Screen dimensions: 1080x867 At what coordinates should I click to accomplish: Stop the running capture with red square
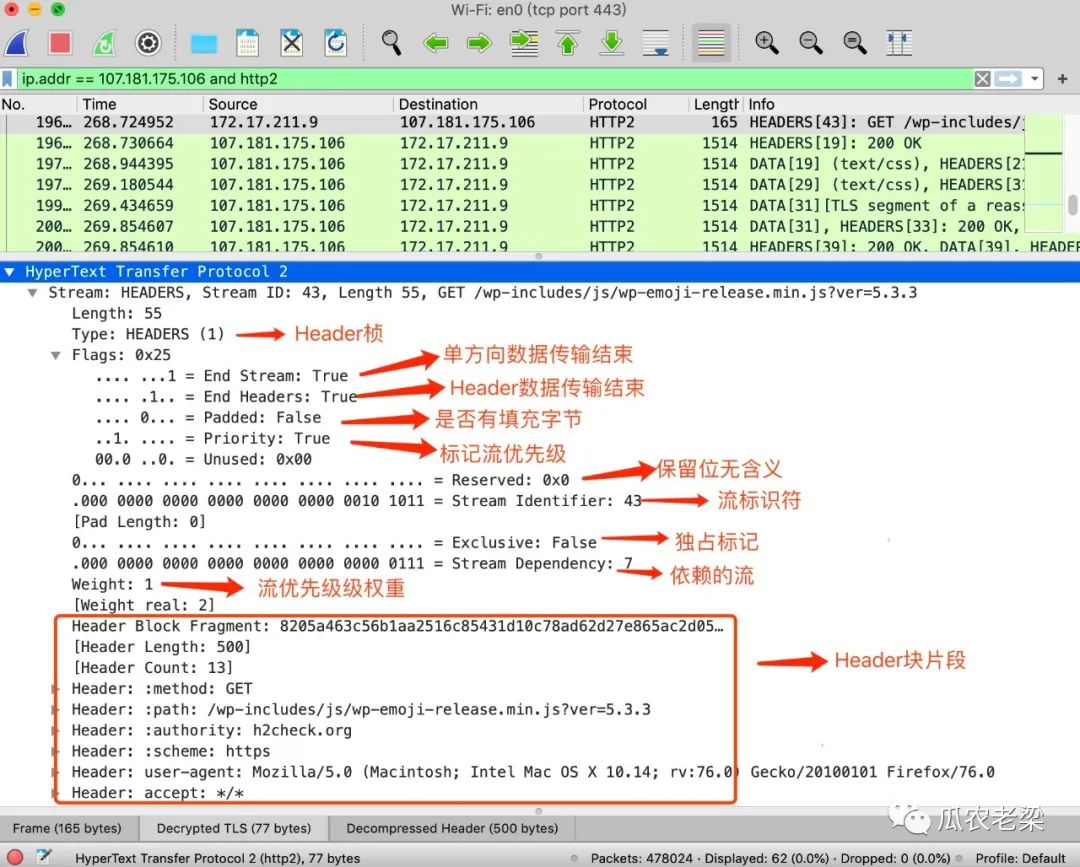pos(61,43)
